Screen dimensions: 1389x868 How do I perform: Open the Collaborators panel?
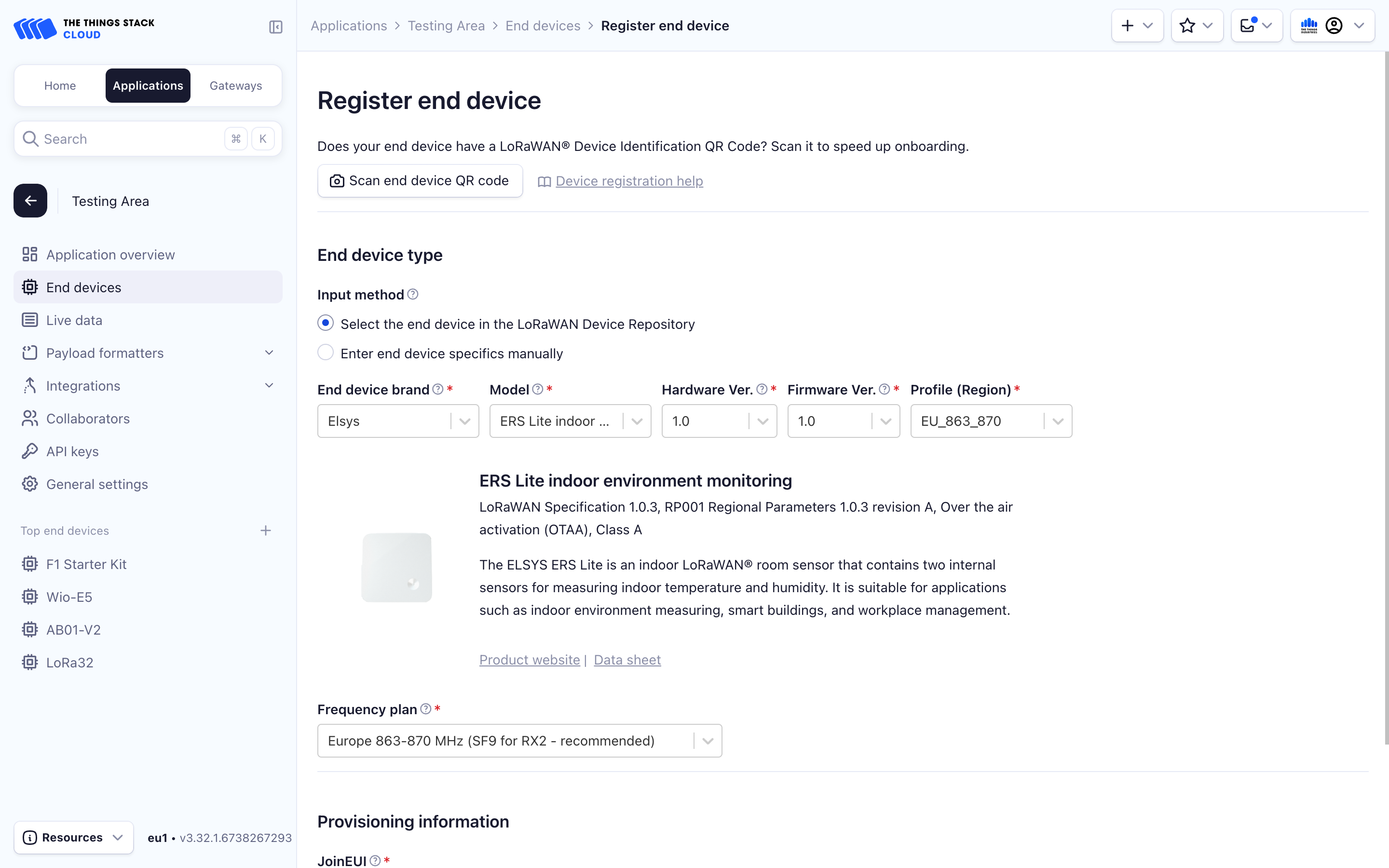click(x=88, y=419)
